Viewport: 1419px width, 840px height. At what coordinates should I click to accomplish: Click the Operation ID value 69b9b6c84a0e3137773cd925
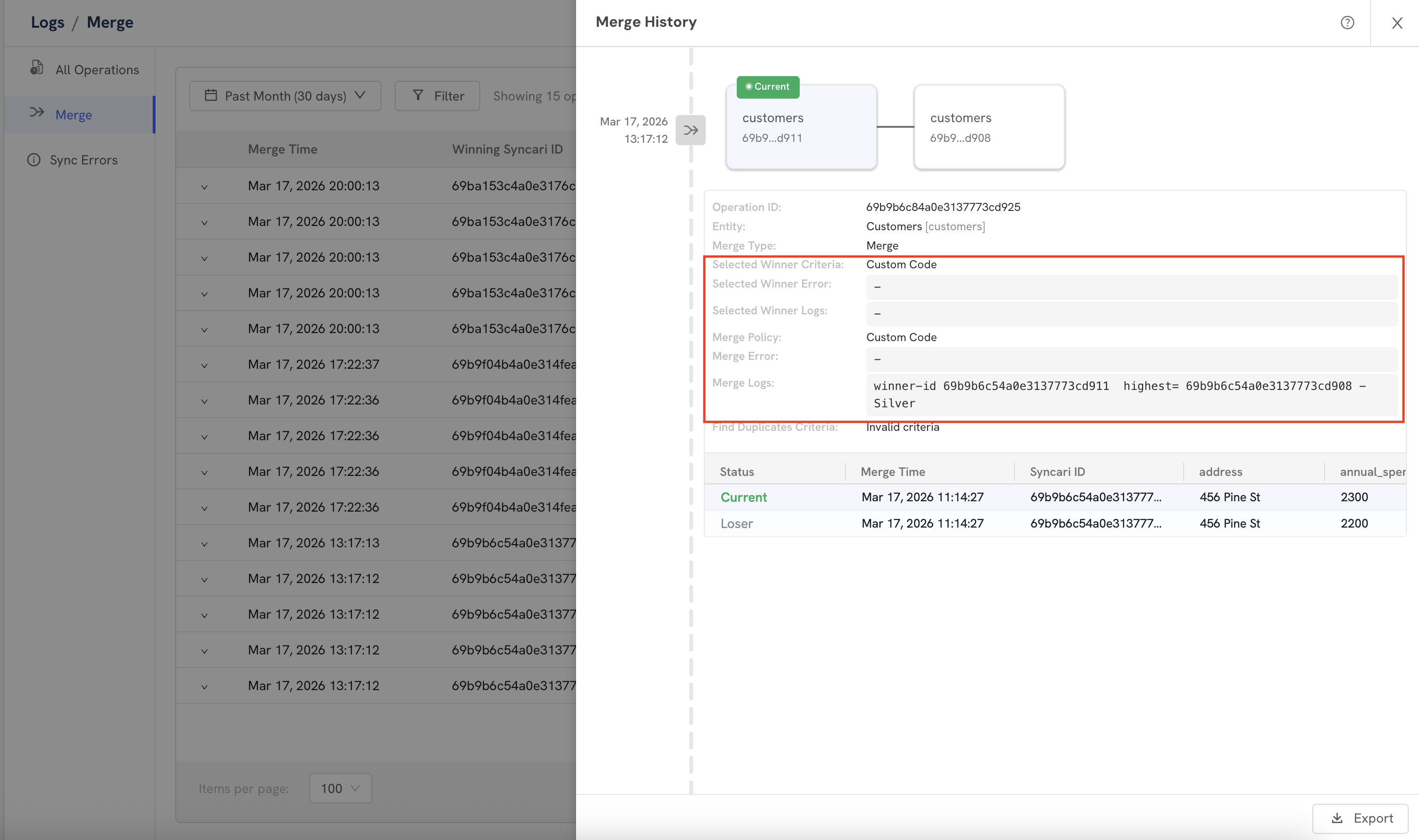[x=943, y=207]
